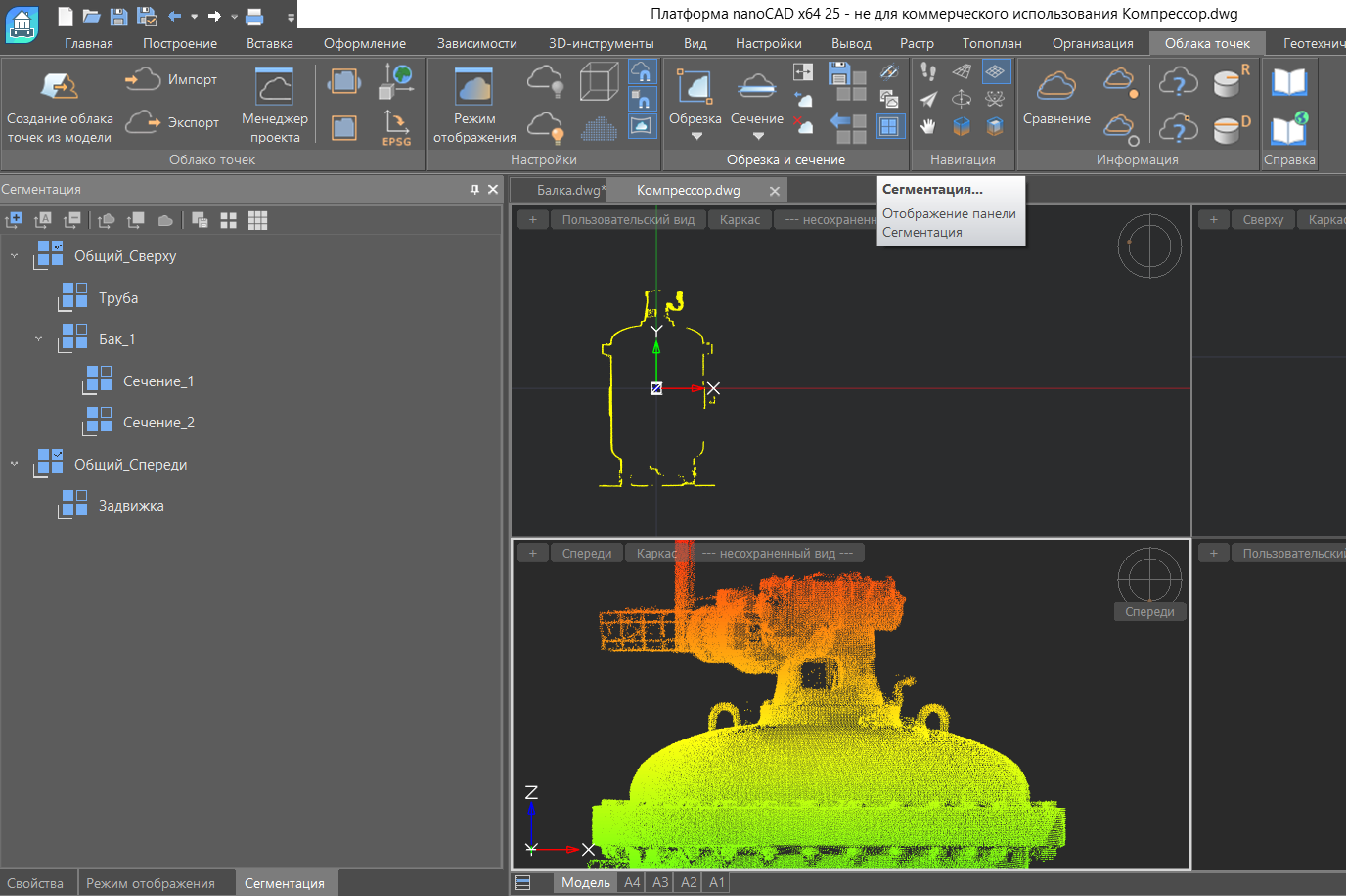Click the footprints walk navigation icon
Screen dimensions: 1346x896
928,71
